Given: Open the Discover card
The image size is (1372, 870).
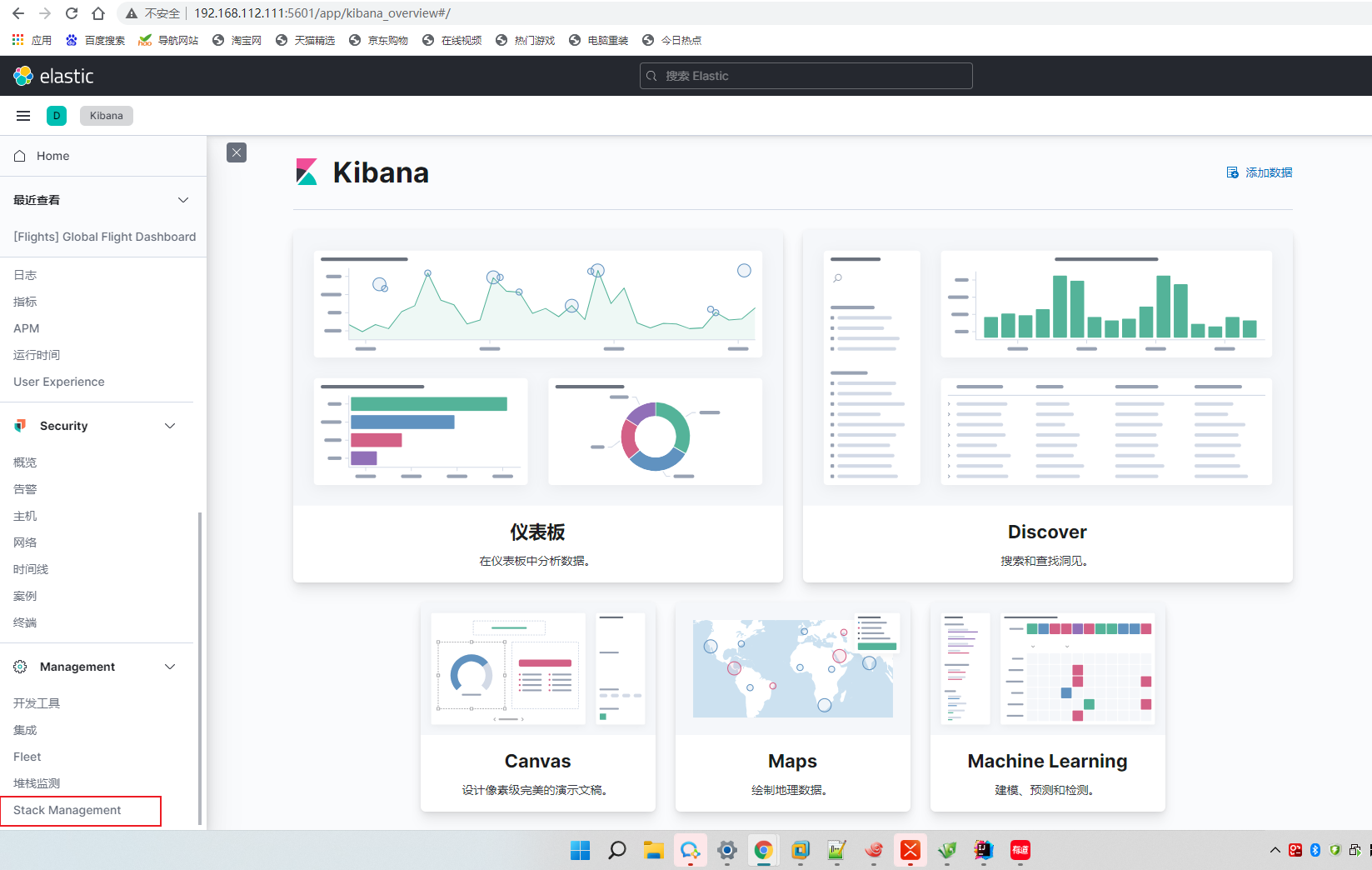Looking at the screenshot, I should click(x=1048, y=407).
